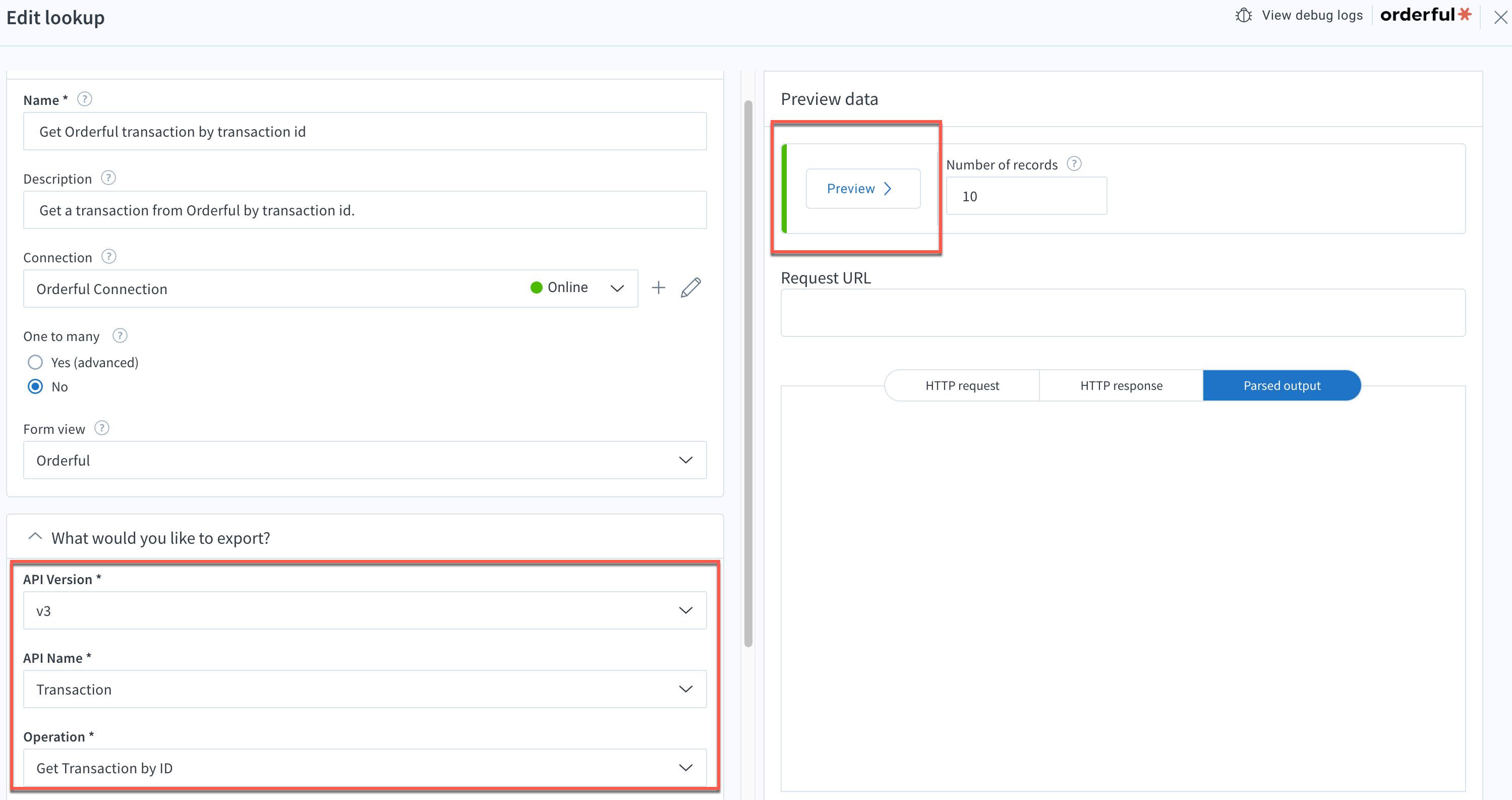Add a new connection with plus icon
This screenshot has width=1512, height=800.
click(x=659, y=288)
